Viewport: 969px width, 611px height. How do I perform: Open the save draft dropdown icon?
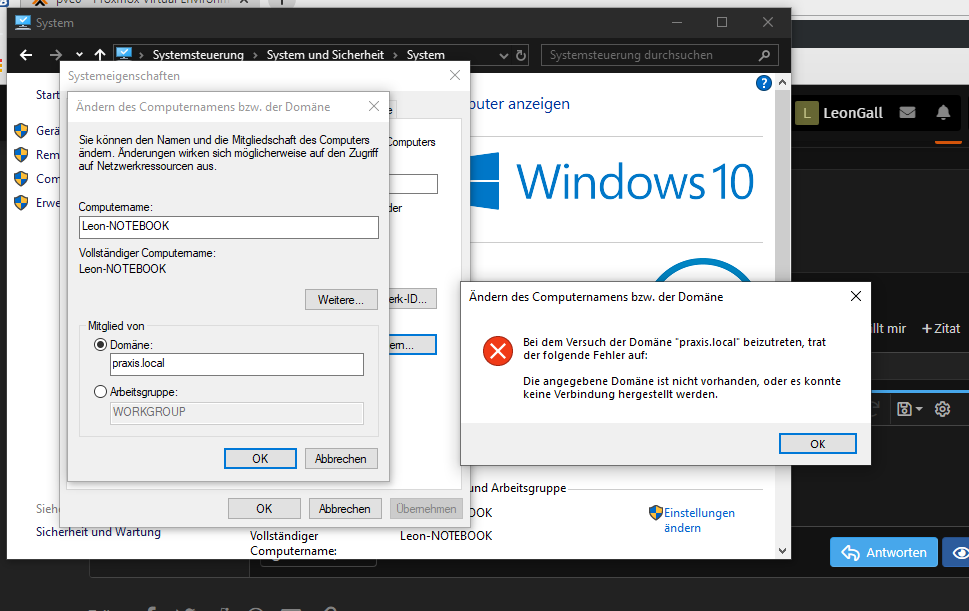910,409
